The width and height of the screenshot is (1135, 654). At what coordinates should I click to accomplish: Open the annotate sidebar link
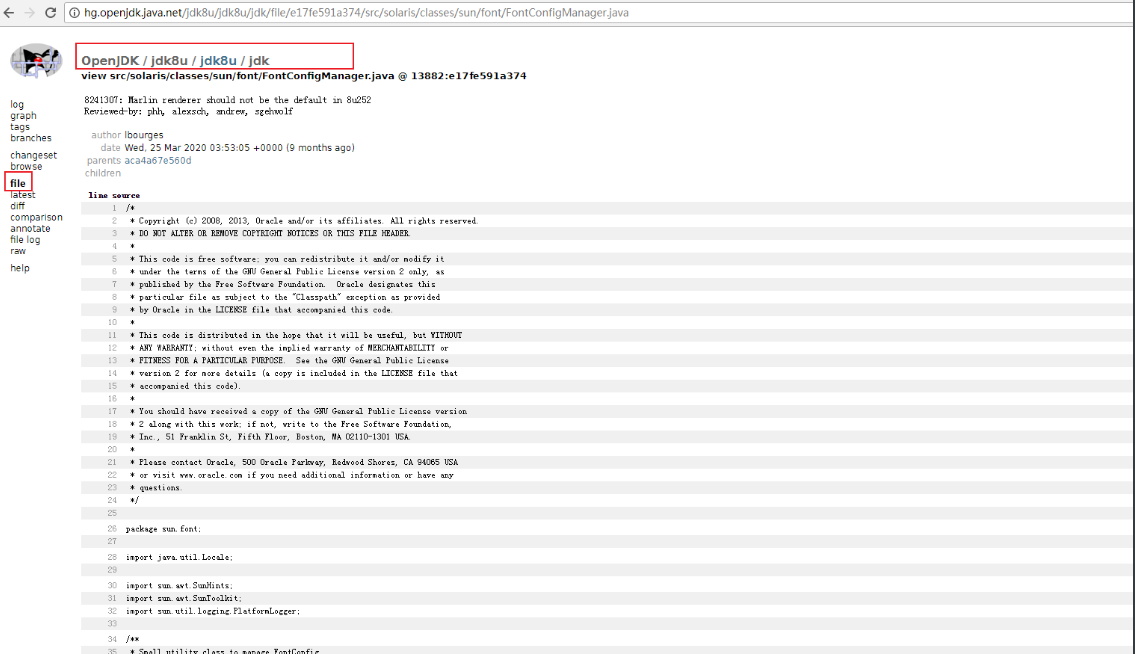click(30, 228)
